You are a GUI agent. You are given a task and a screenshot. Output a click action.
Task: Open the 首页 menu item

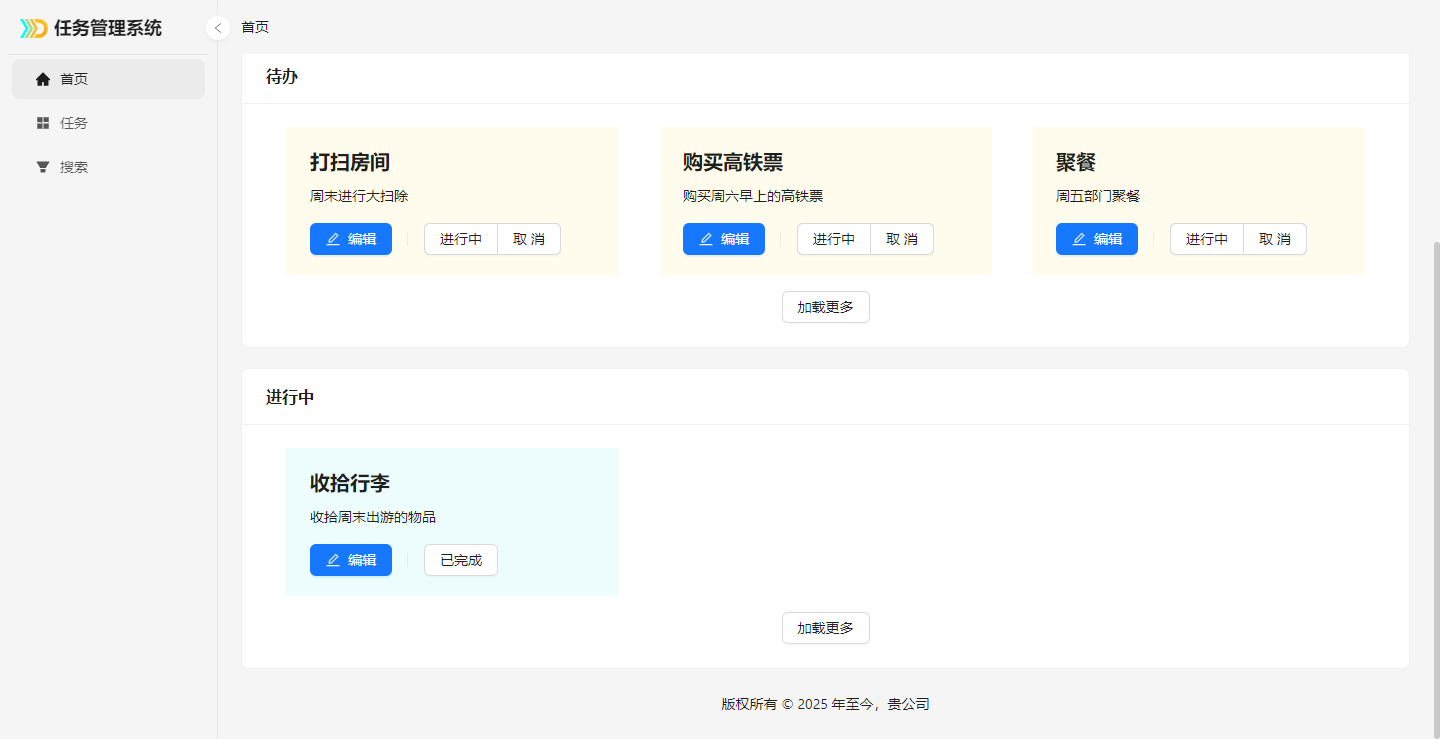[108, 79]
